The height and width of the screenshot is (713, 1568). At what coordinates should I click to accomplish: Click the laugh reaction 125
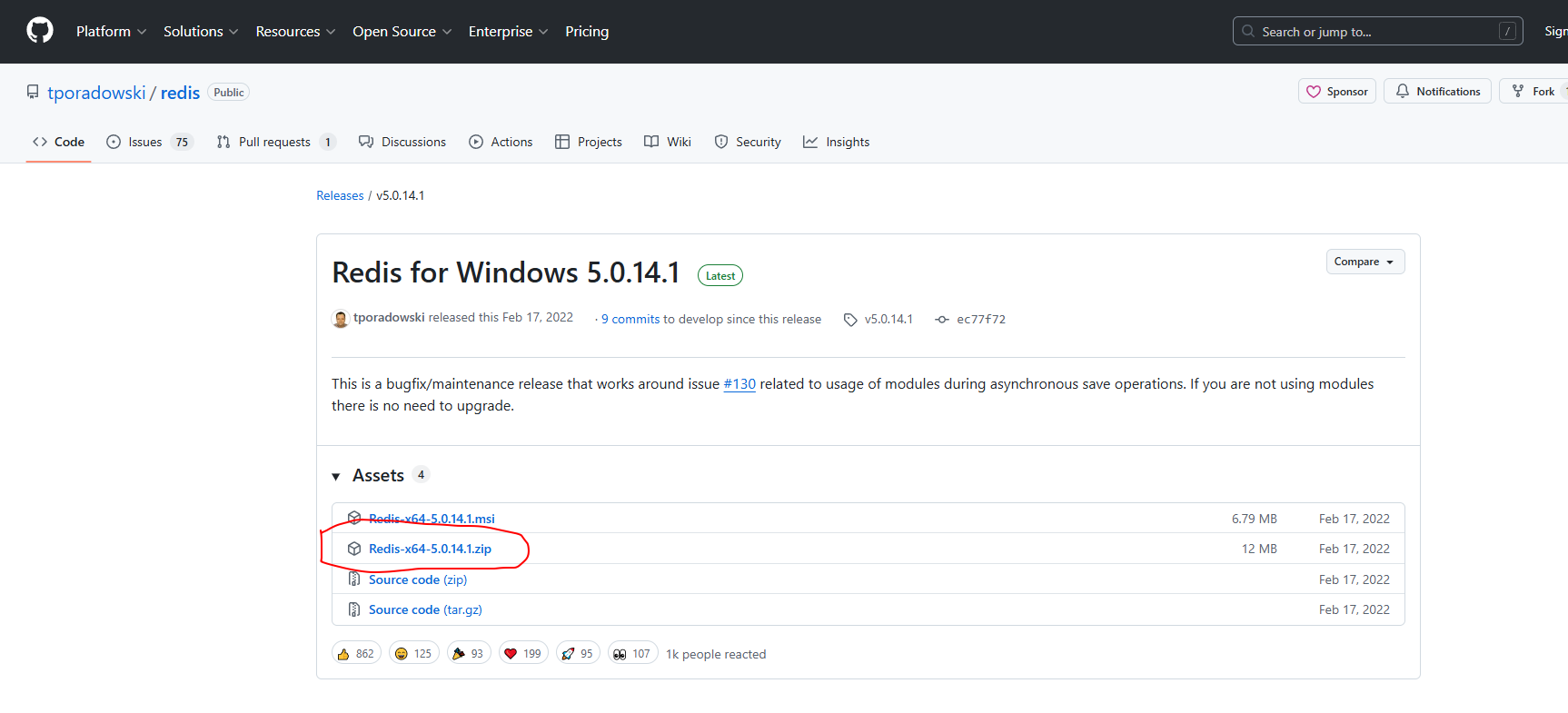pos(414,653)
